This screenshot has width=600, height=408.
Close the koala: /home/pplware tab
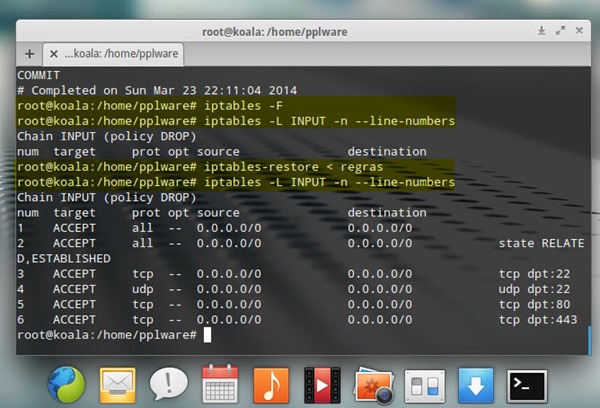click(x=54, y=54)
